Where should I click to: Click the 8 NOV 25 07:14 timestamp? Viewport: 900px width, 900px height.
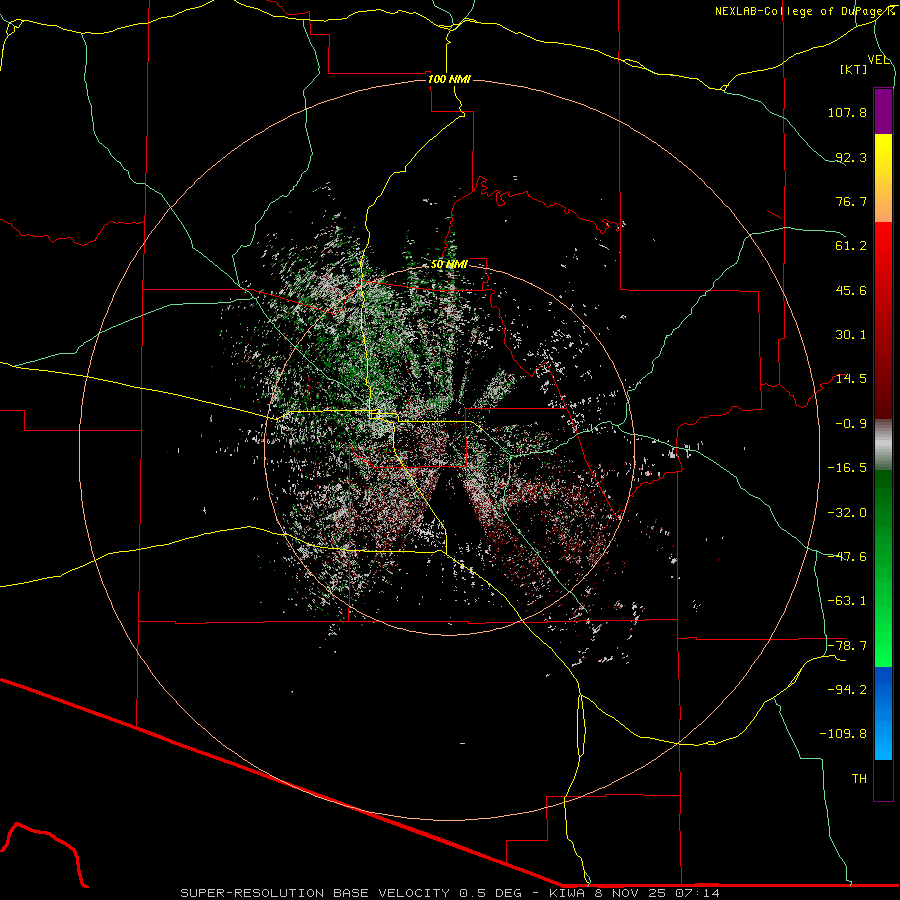click(658, 893)
